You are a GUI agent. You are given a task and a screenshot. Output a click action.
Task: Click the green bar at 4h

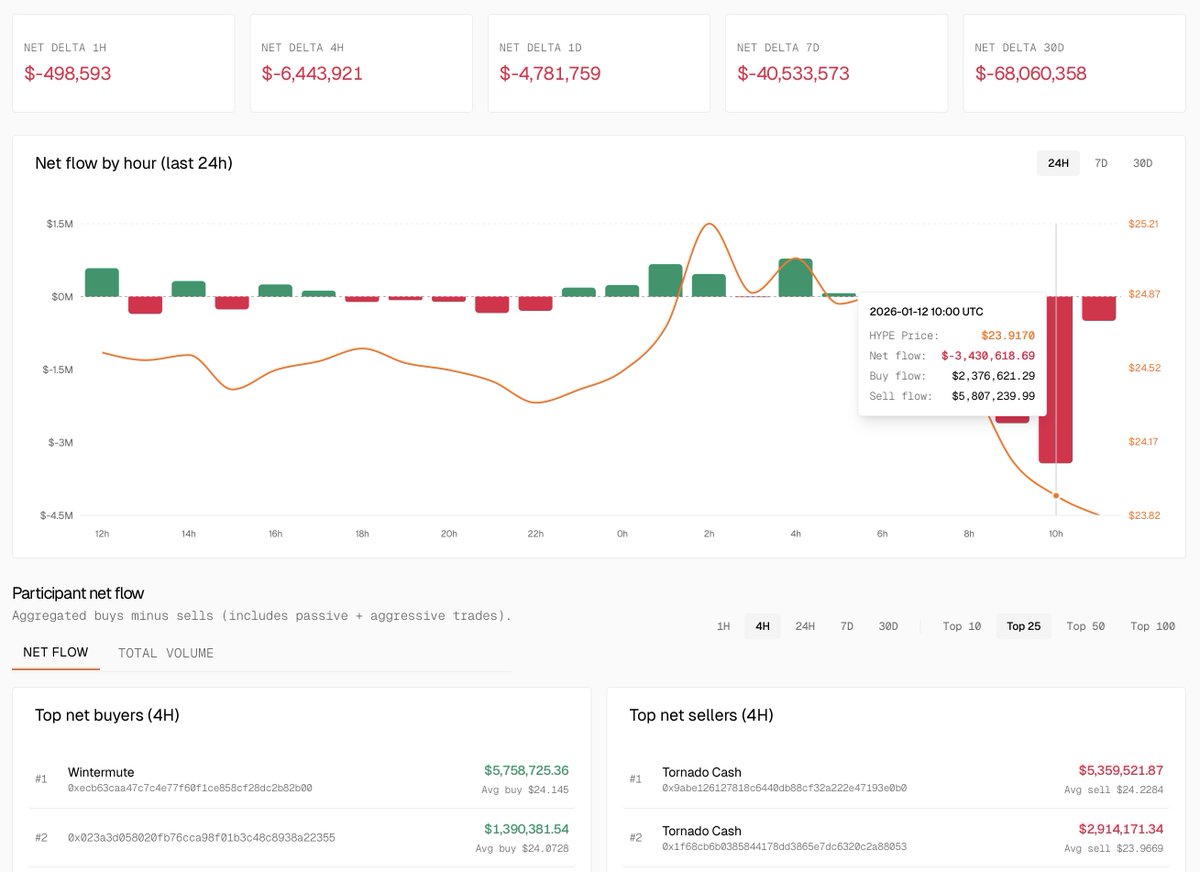pyautogui.click(x=796, y=277)
